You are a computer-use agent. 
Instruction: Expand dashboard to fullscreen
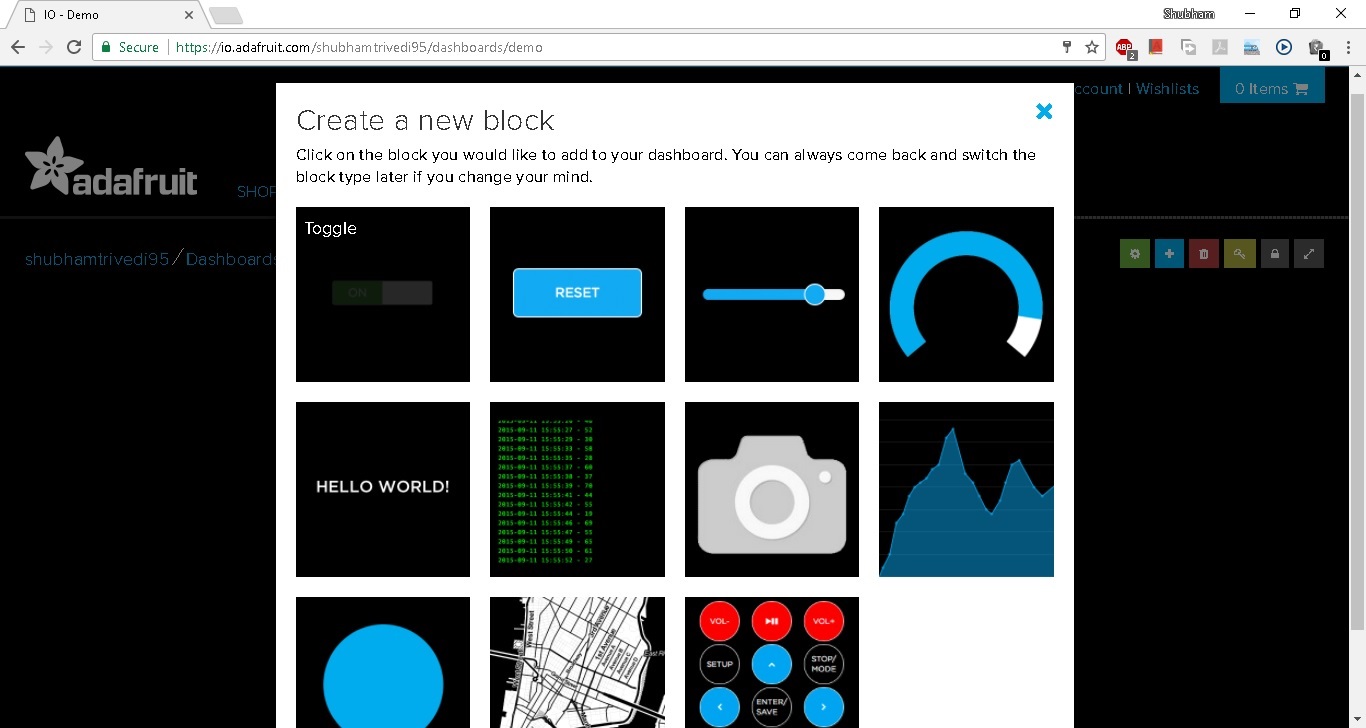(x=1309, y=254)
